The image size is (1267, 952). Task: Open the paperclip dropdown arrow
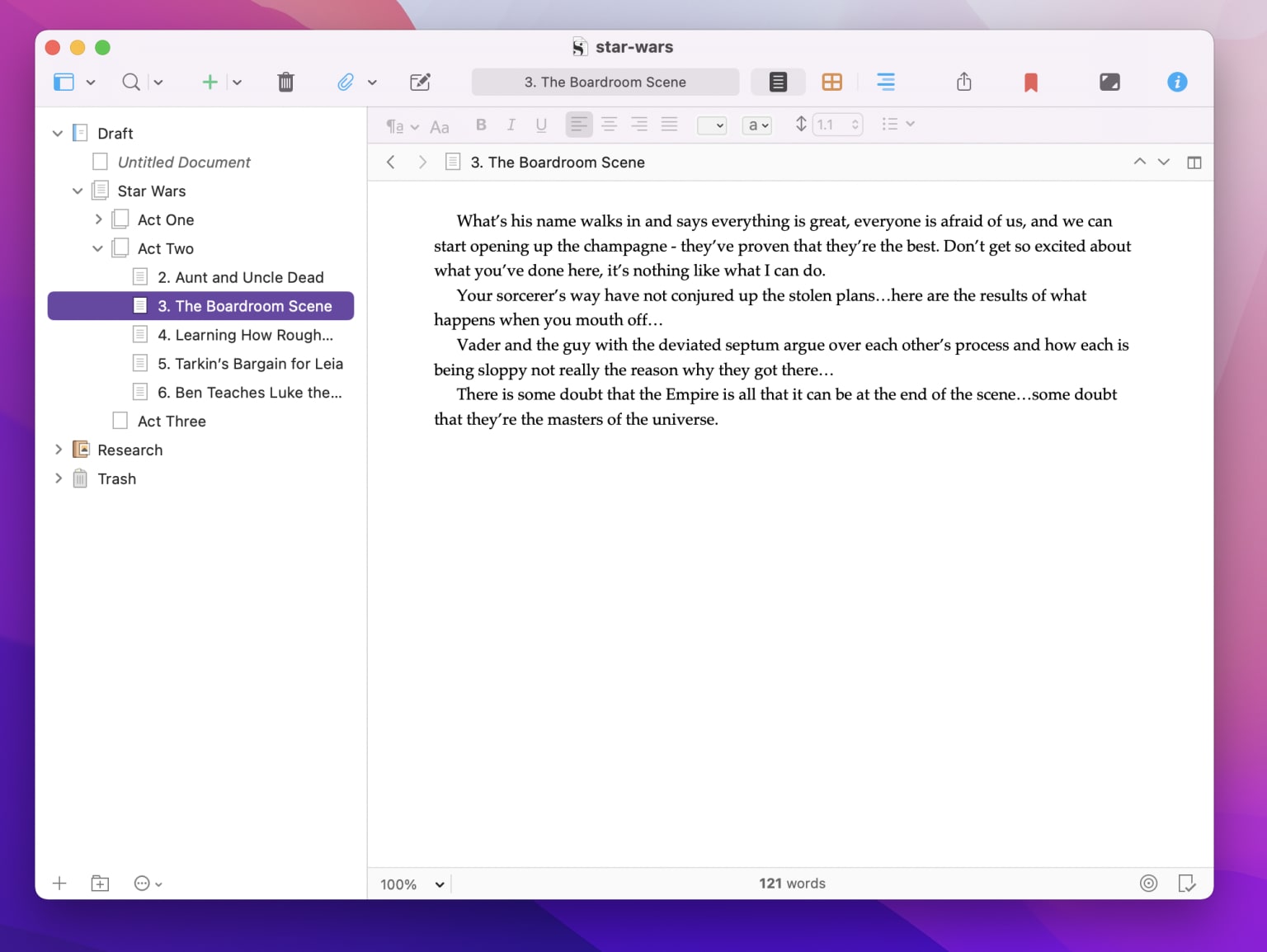[x=372, y=82]
